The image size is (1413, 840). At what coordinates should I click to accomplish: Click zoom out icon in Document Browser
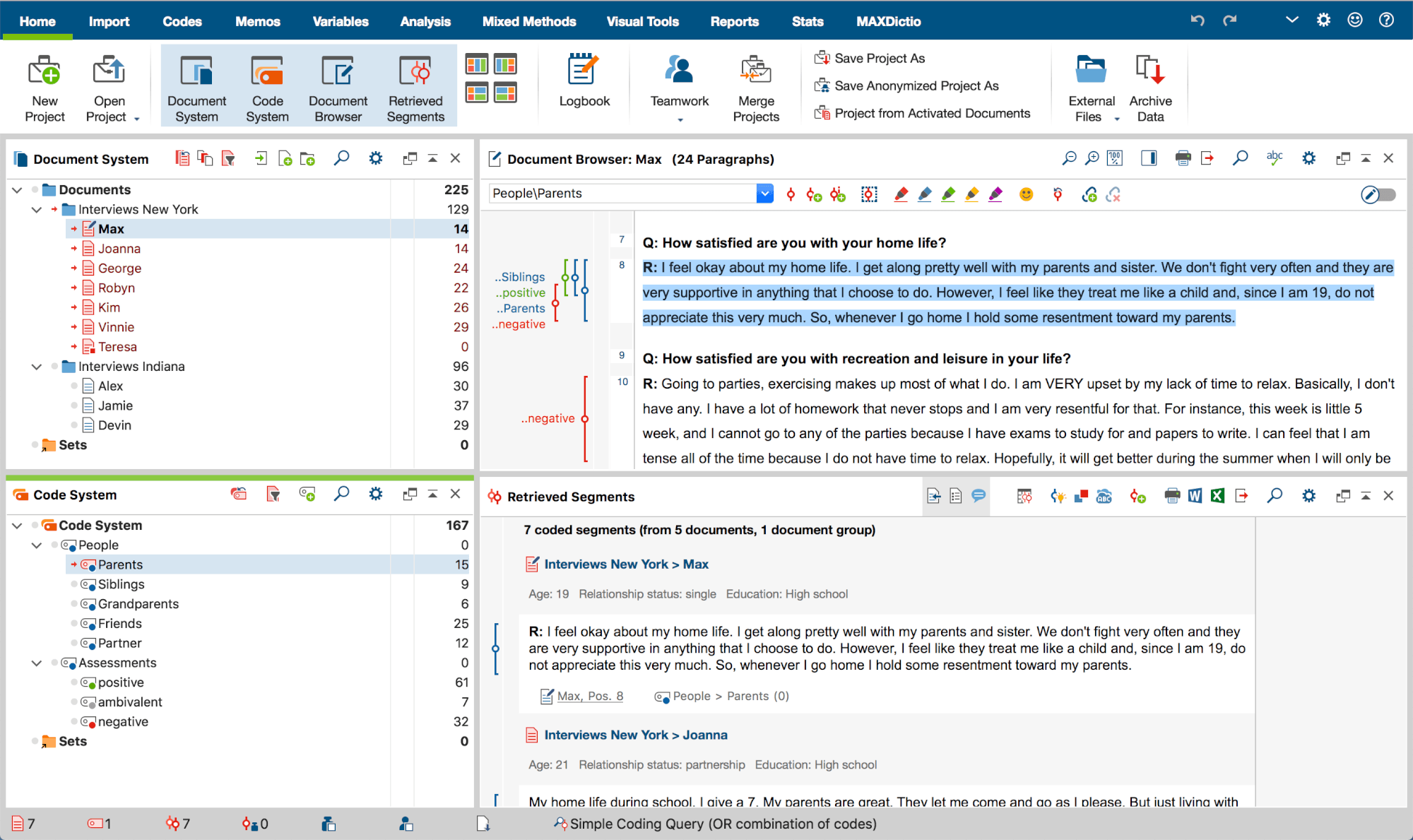(1069, 158)
